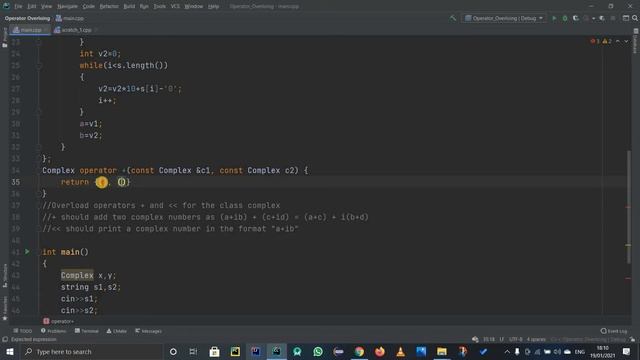The width and height of the screenshot is (640, 360).
Task: Open the TODO tool window
Action: click(x=22, y=331)
